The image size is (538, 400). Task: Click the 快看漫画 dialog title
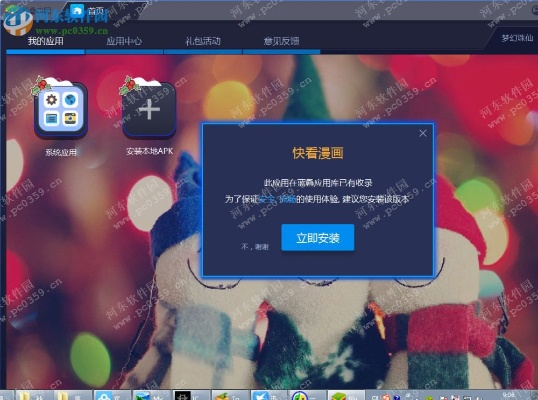[318, 153]
